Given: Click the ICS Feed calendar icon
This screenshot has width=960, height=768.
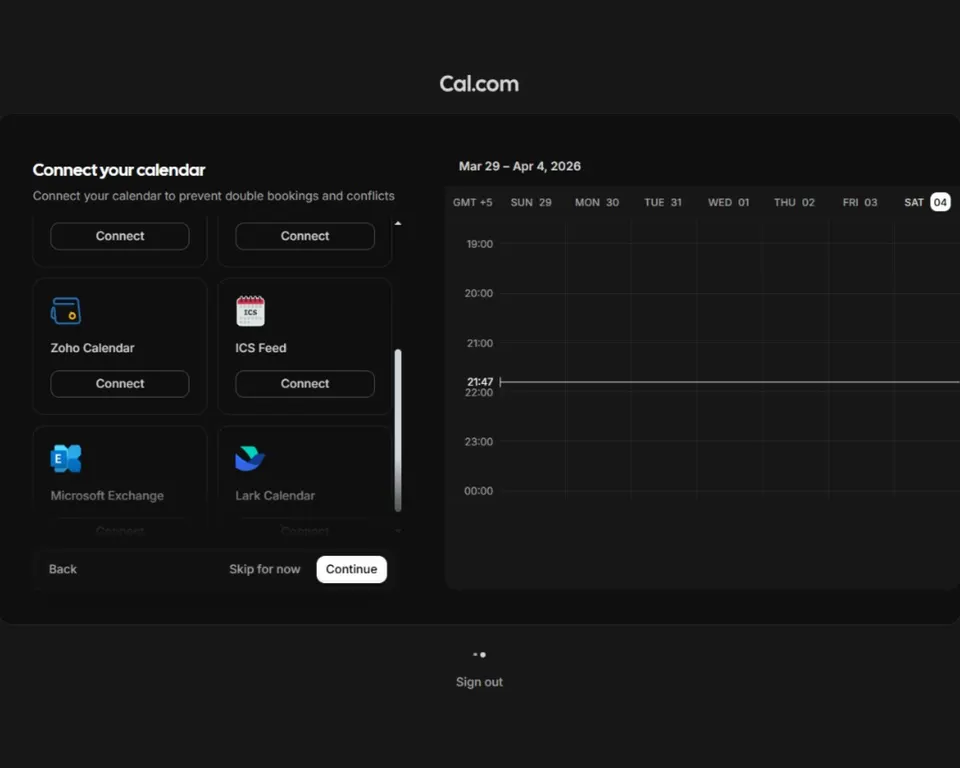Looking at the screenshot, I should (250, 311).
